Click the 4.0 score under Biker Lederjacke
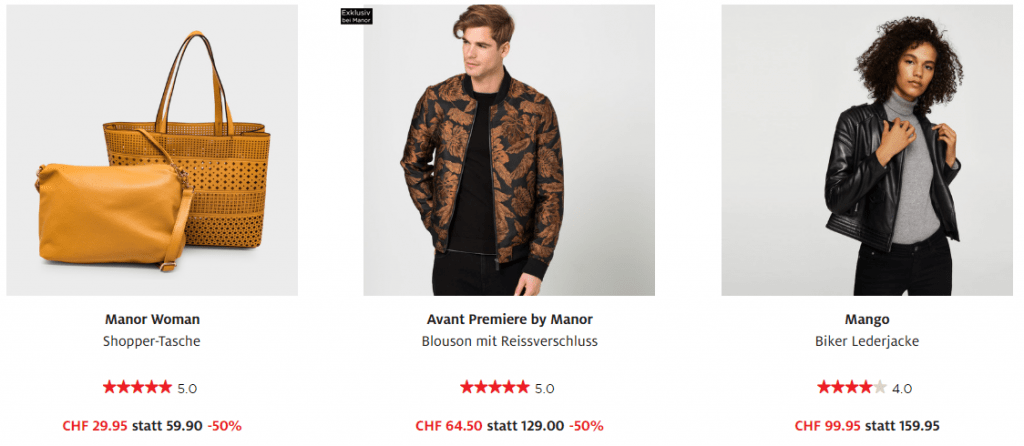This screenshot has width=1024, height=446. tap(901, 388)
